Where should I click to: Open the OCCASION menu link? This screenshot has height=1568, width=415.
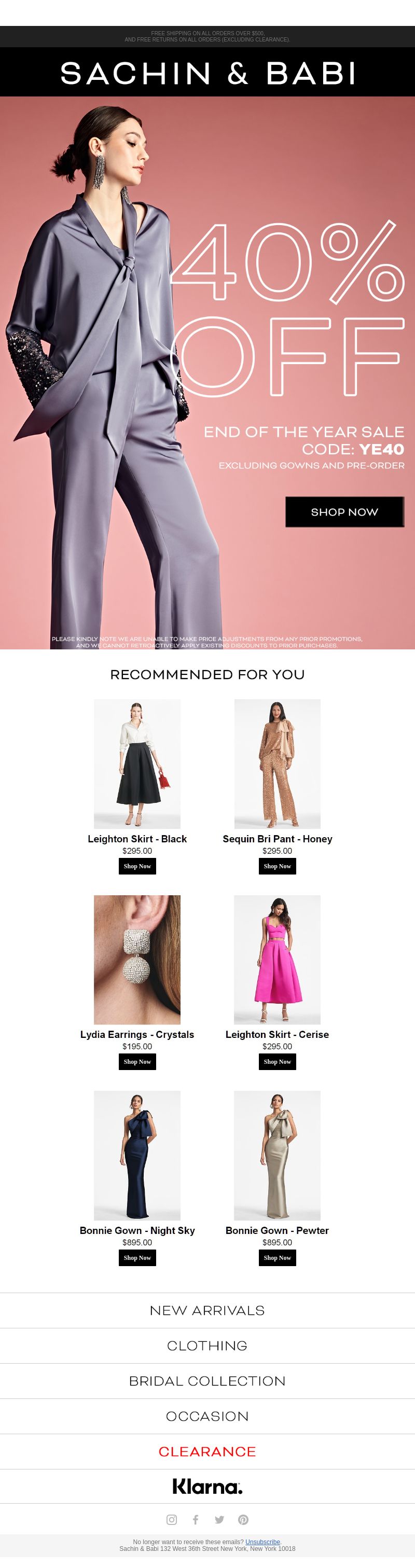[x=208, y=1416]
